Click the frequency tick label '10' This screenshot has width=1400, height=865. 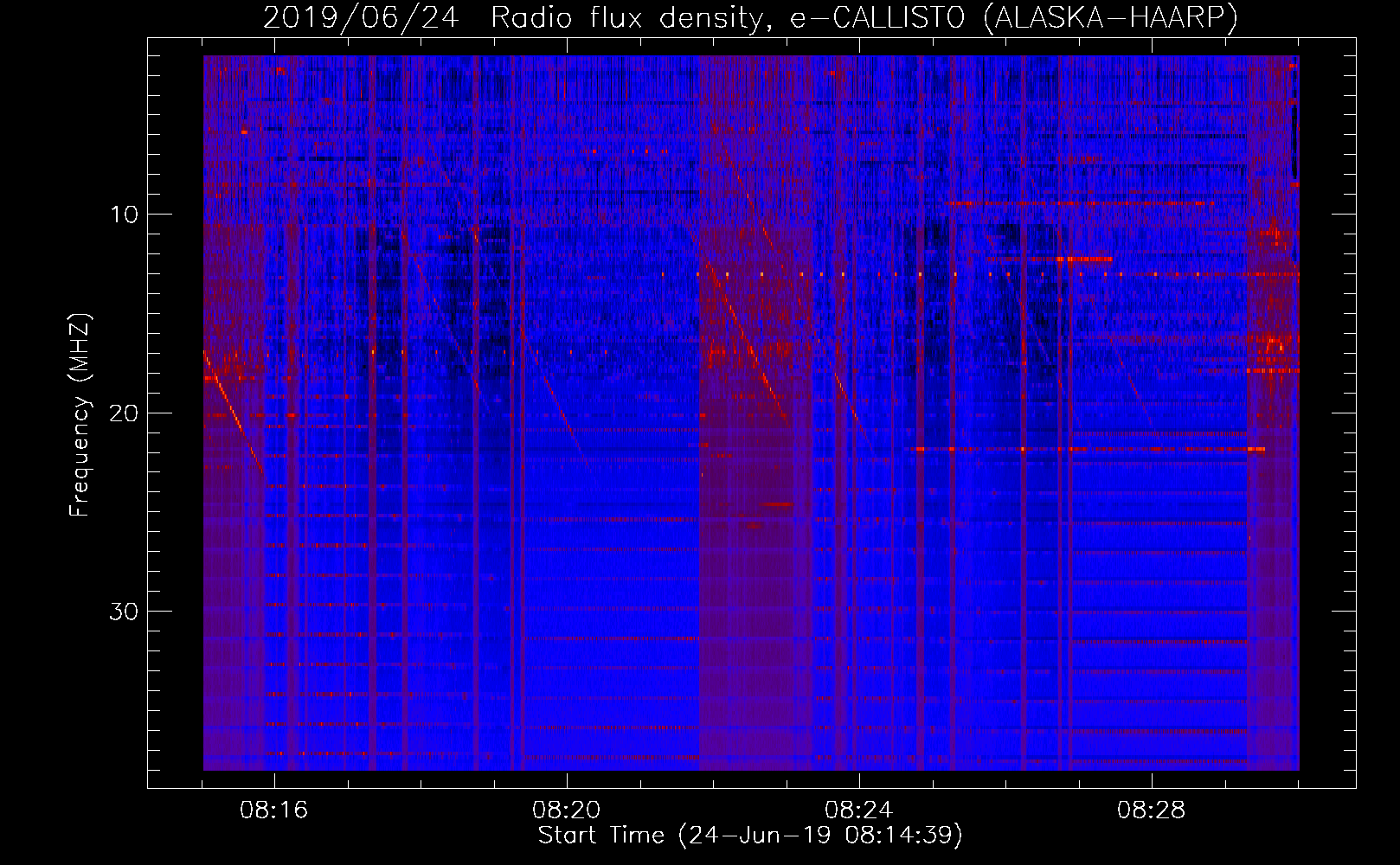125,214
